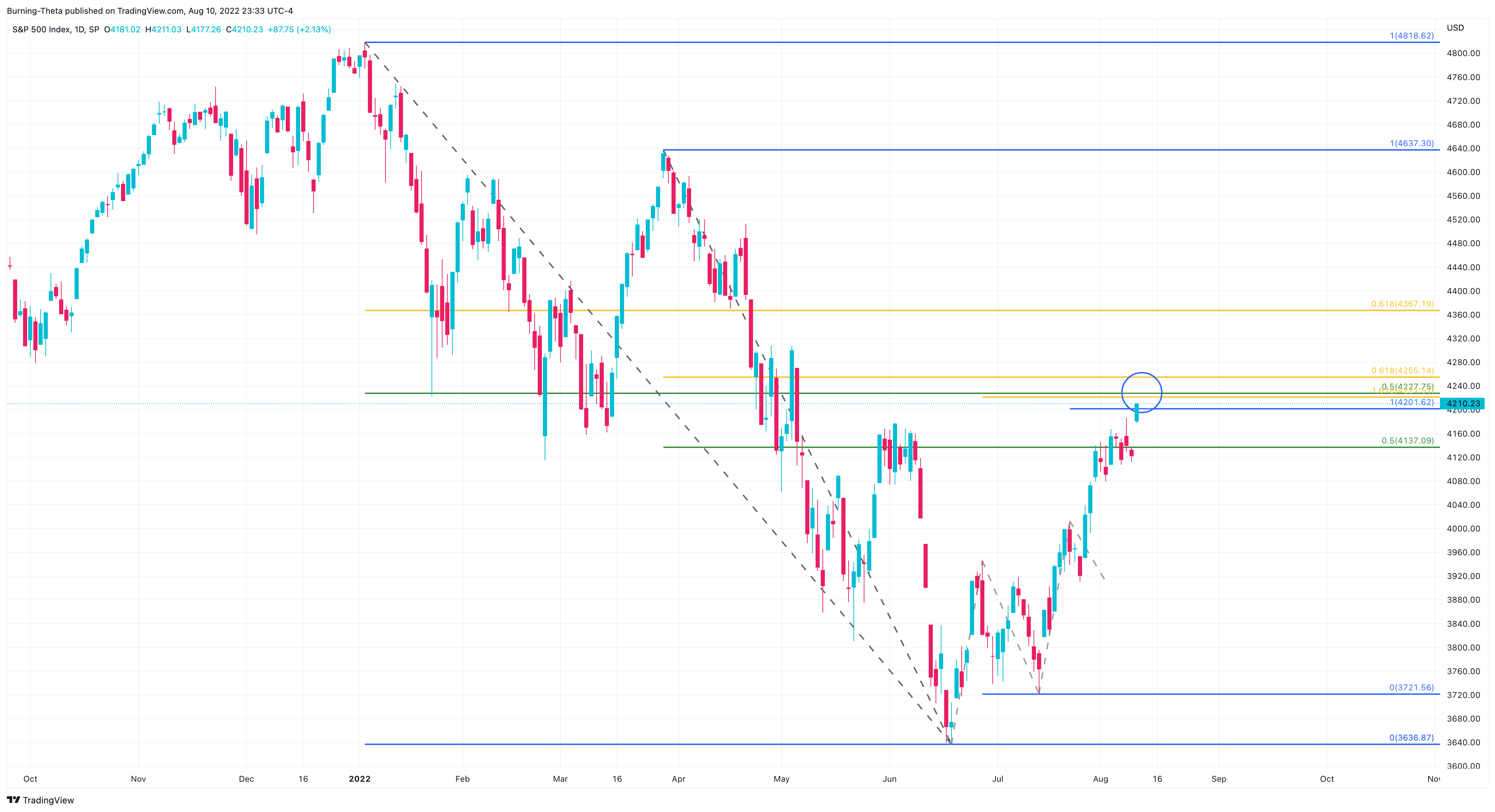1495x812 pixels.
Task: Click the 4520.00 price axis label
Action: (x=1463, y=219)
